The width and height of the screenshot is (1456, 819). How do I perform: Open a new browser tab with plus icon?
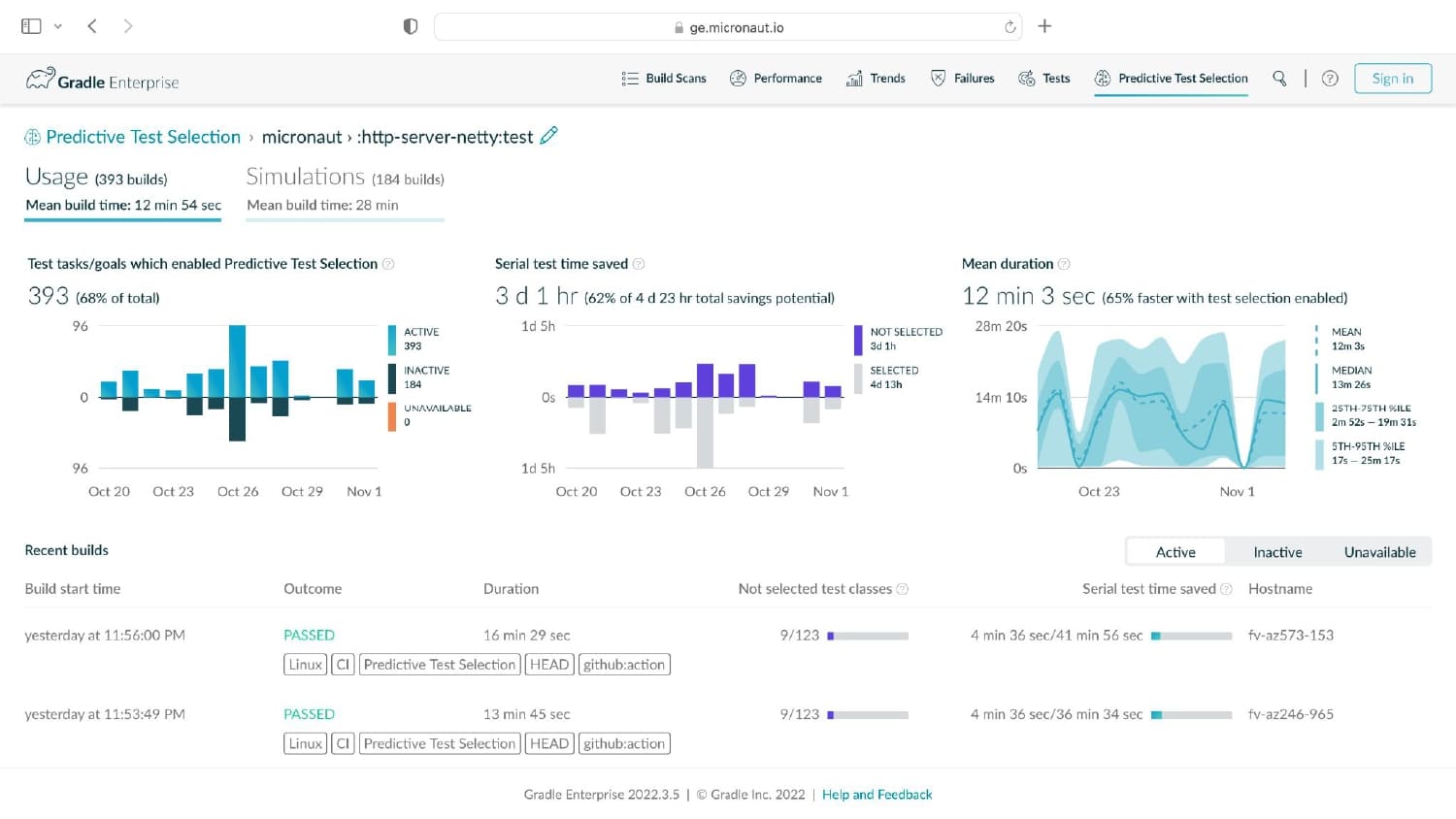(x=1044, y=26)
